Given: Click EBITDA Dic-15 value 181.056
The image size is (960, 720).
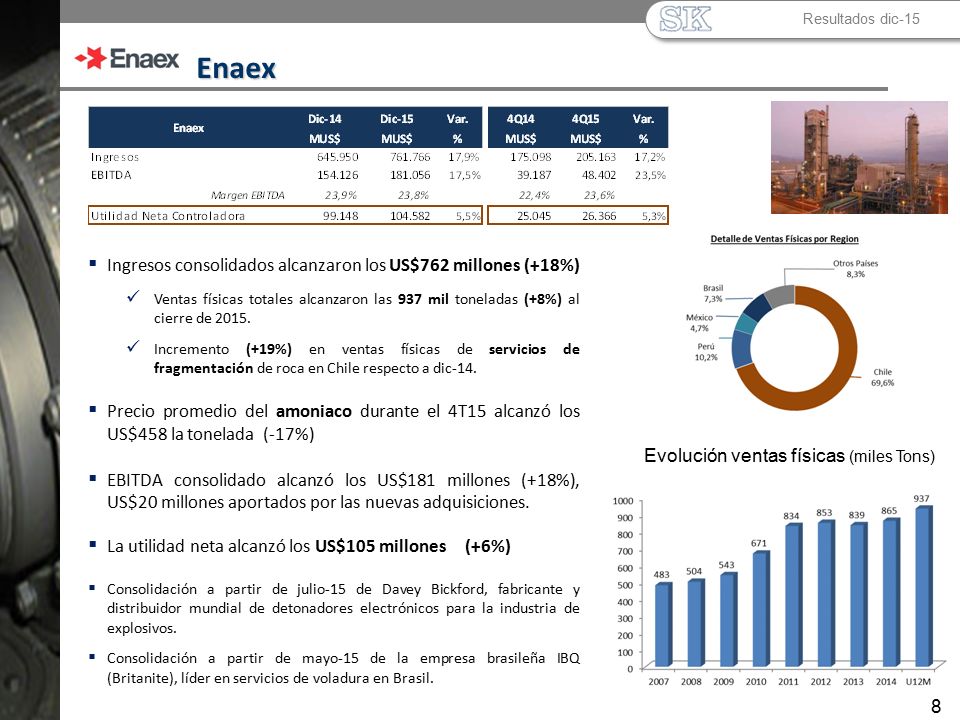Looking at the screenshot, I should (410, 175).
